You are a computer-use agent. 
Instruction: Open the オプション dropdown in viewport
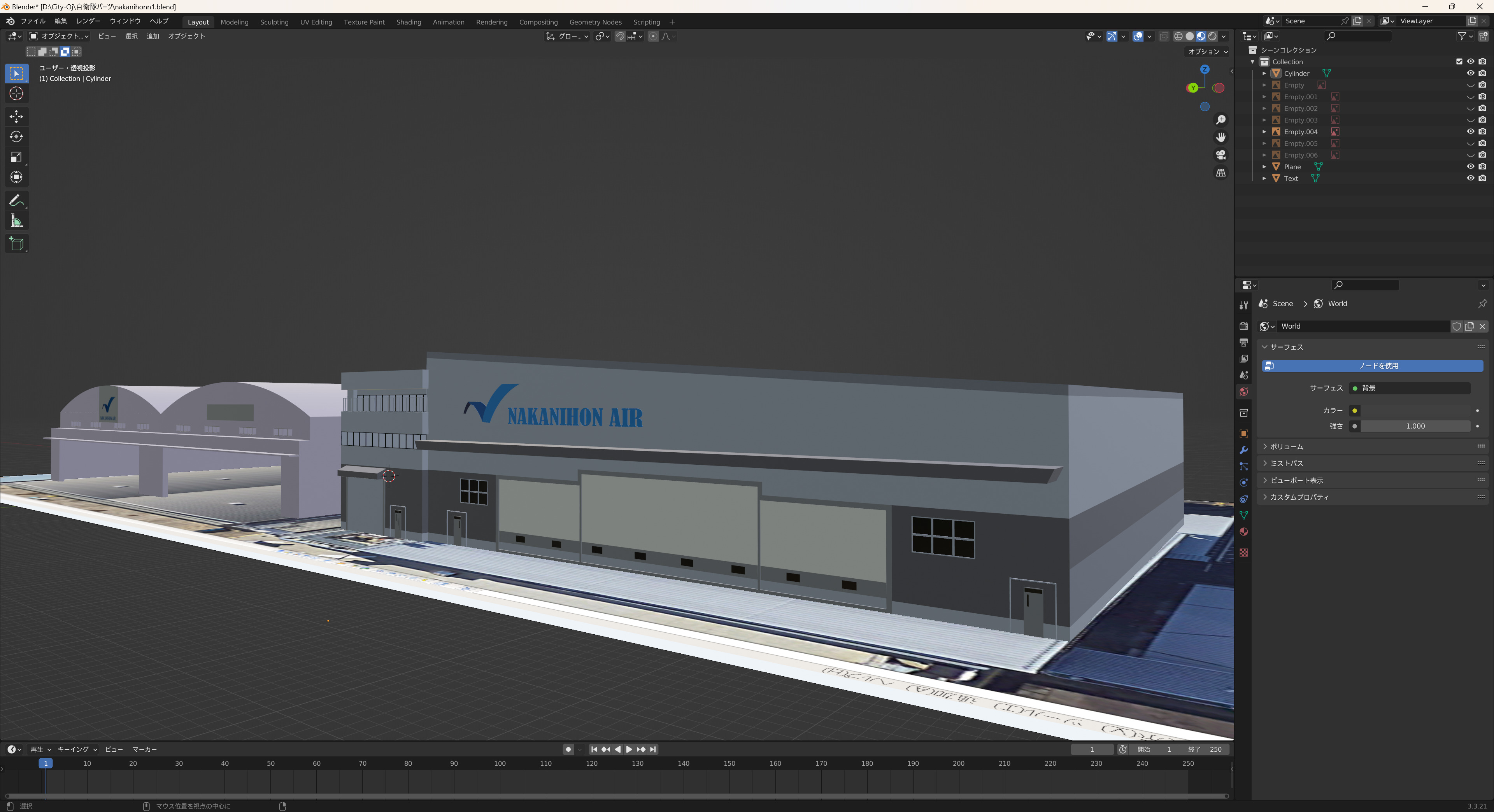click(x=1208, y=52)
